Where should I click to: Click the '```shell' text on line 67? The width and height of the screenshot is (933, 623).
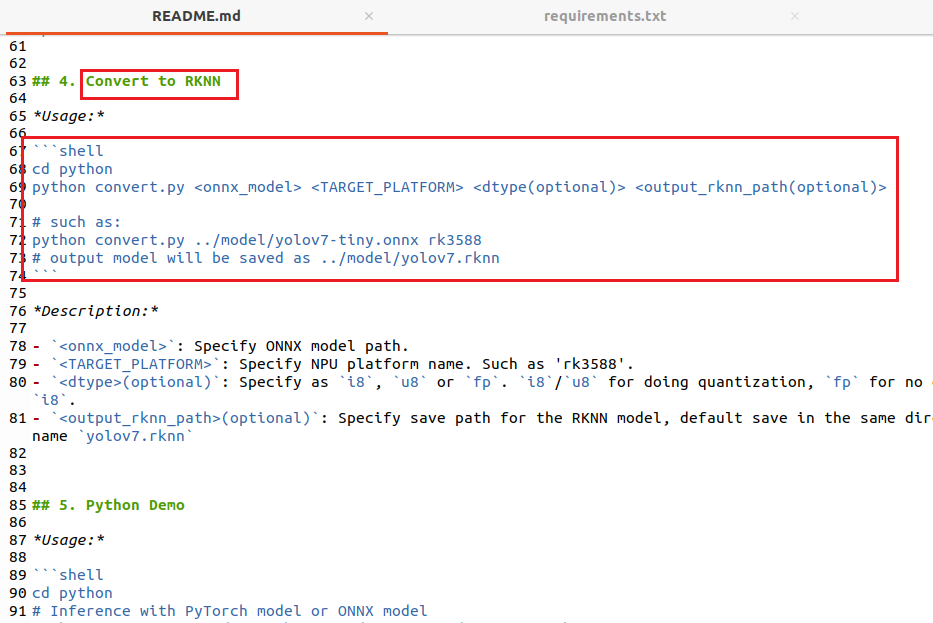(x=68, y=151)
